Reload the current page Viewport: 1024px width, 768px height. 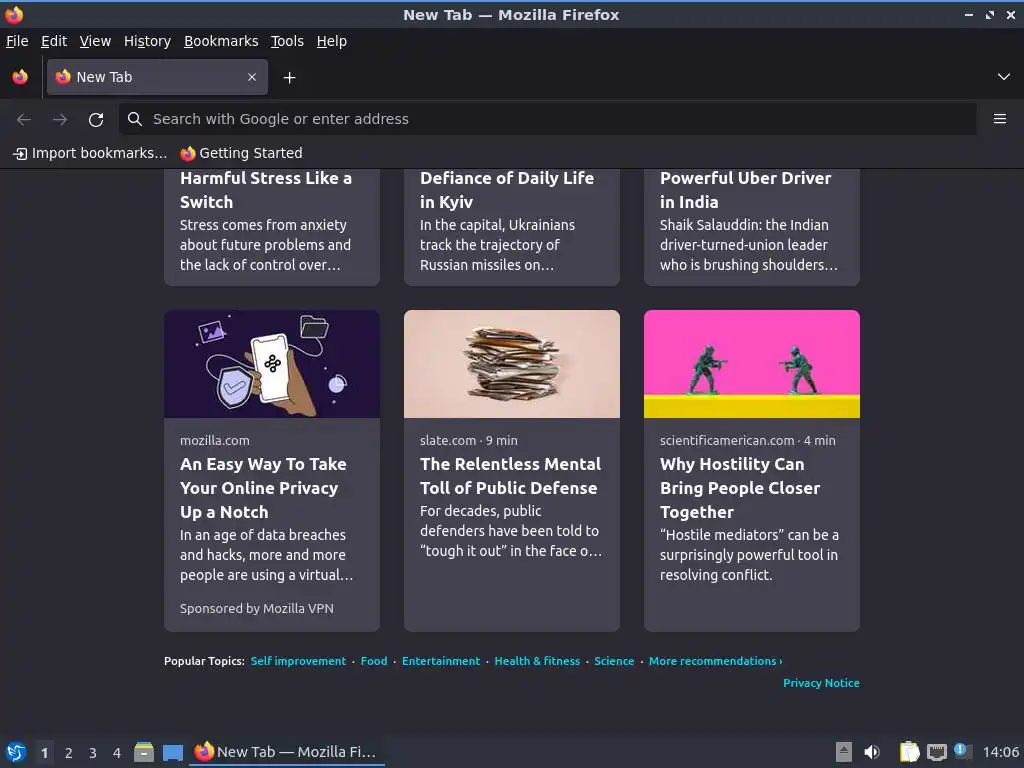pyautogui.click(x=96, y=120)
